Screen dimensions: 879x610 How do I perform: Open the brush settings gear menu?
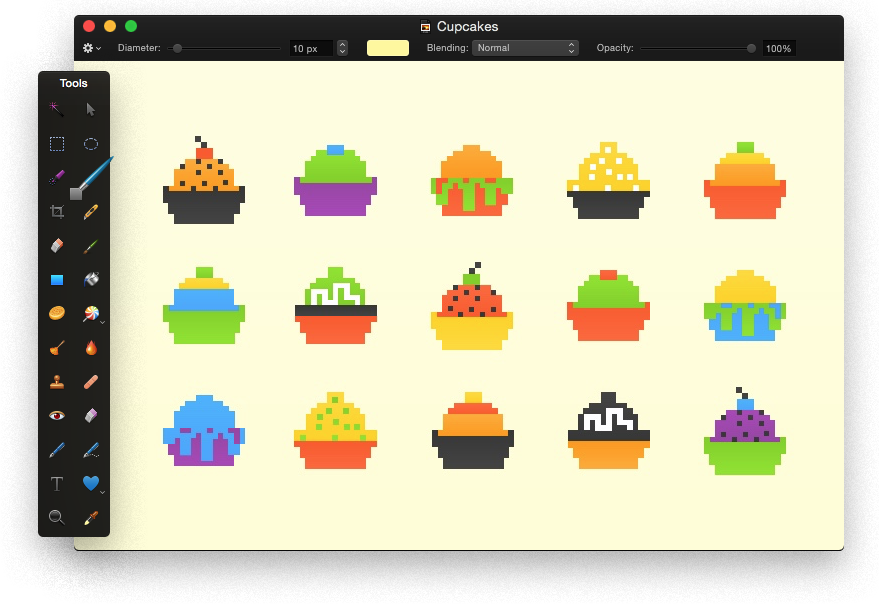point(89,47)
